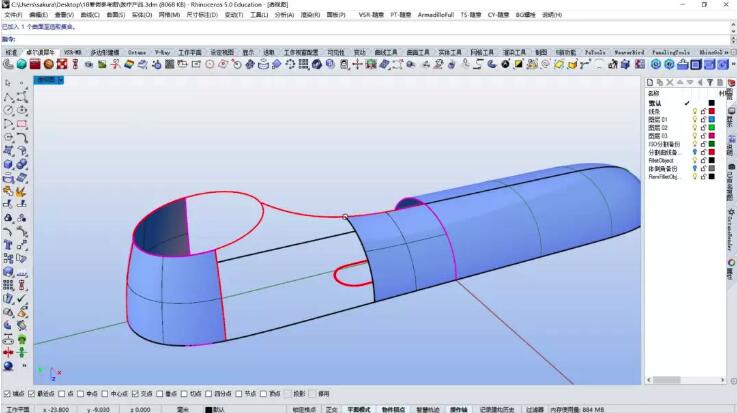Screen dimensions: 737x413
Task: Select the red sphere icon in top toolbar
Action: [x=49, y=64]
